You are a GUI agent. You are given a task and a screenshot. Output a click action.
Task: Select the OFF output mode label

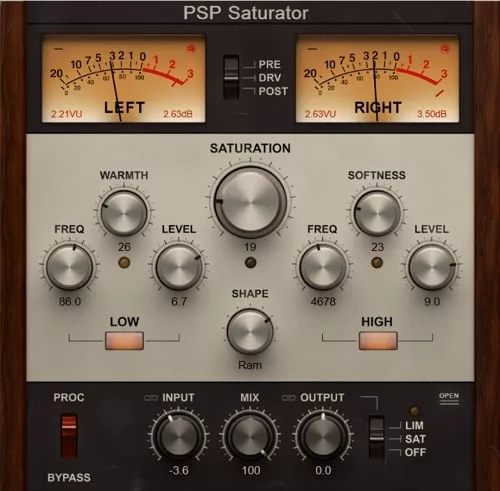(415, 452)
